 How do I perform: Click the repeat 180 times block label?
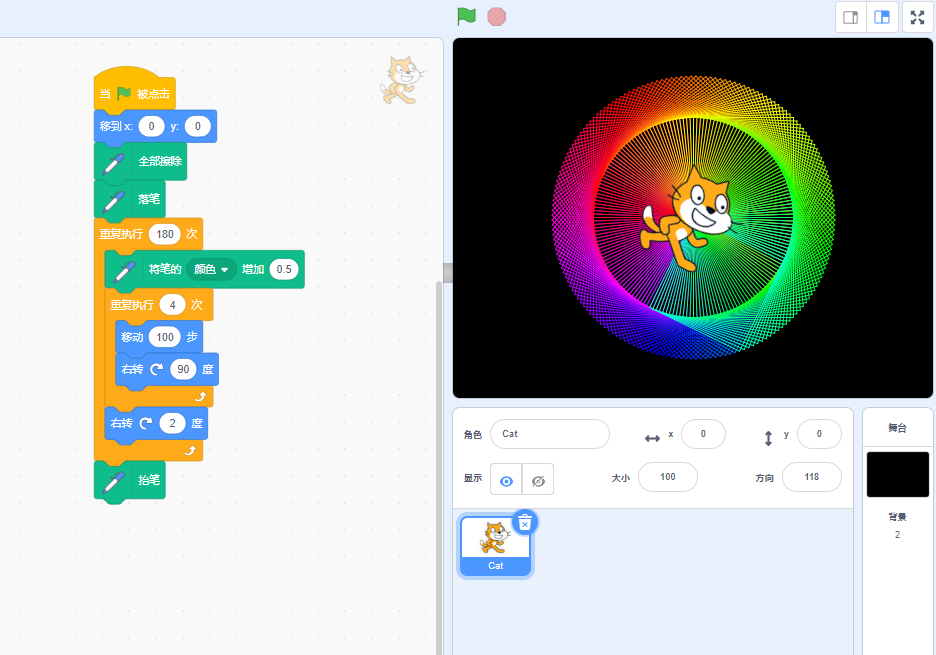pyautogui.click(x=121, y=234)
